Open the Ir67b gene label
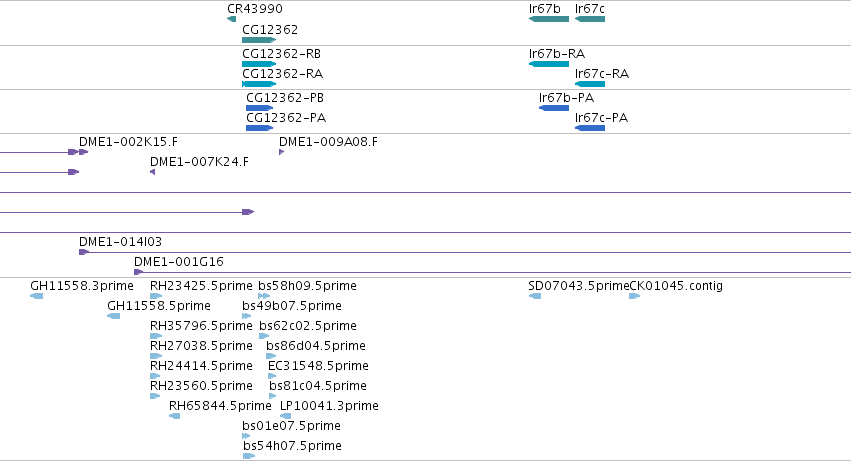 [544, 9]
